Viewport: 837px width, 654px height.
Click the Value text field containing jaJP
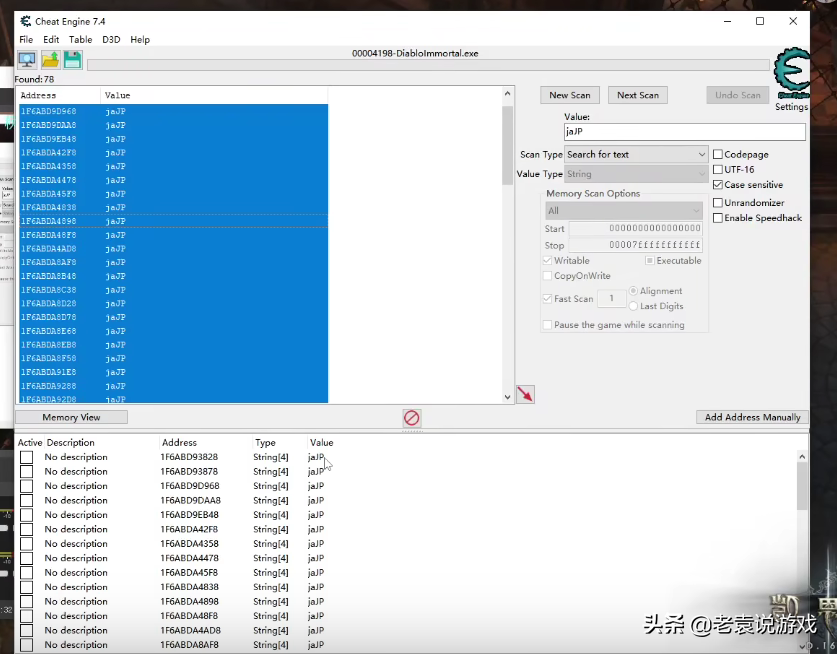tap(684, 132)
